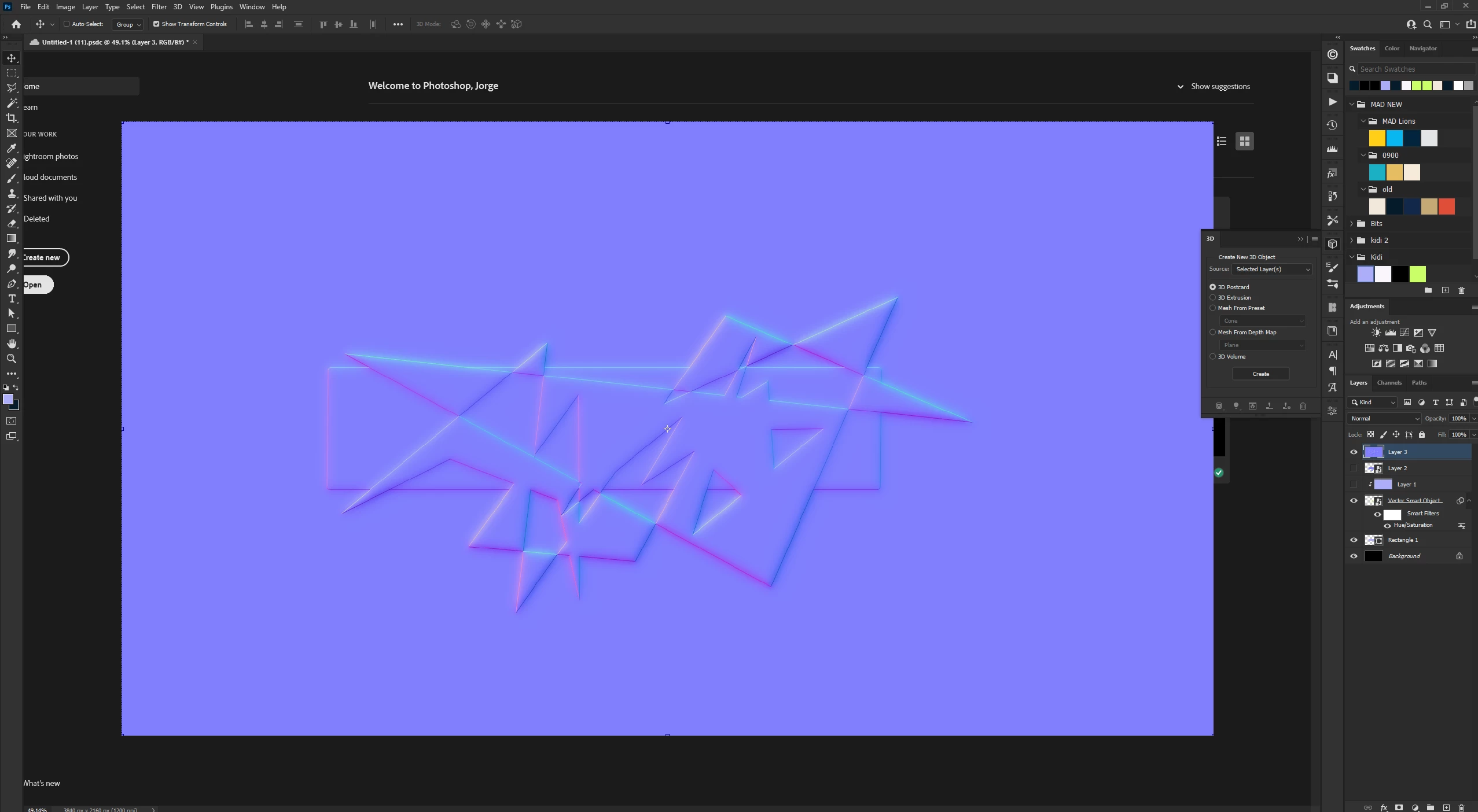This screenshot has width=1478, height=812.
Task: Select the Rectangular Marquee tool
Action: pyautogui.click(x=12, y=73)
